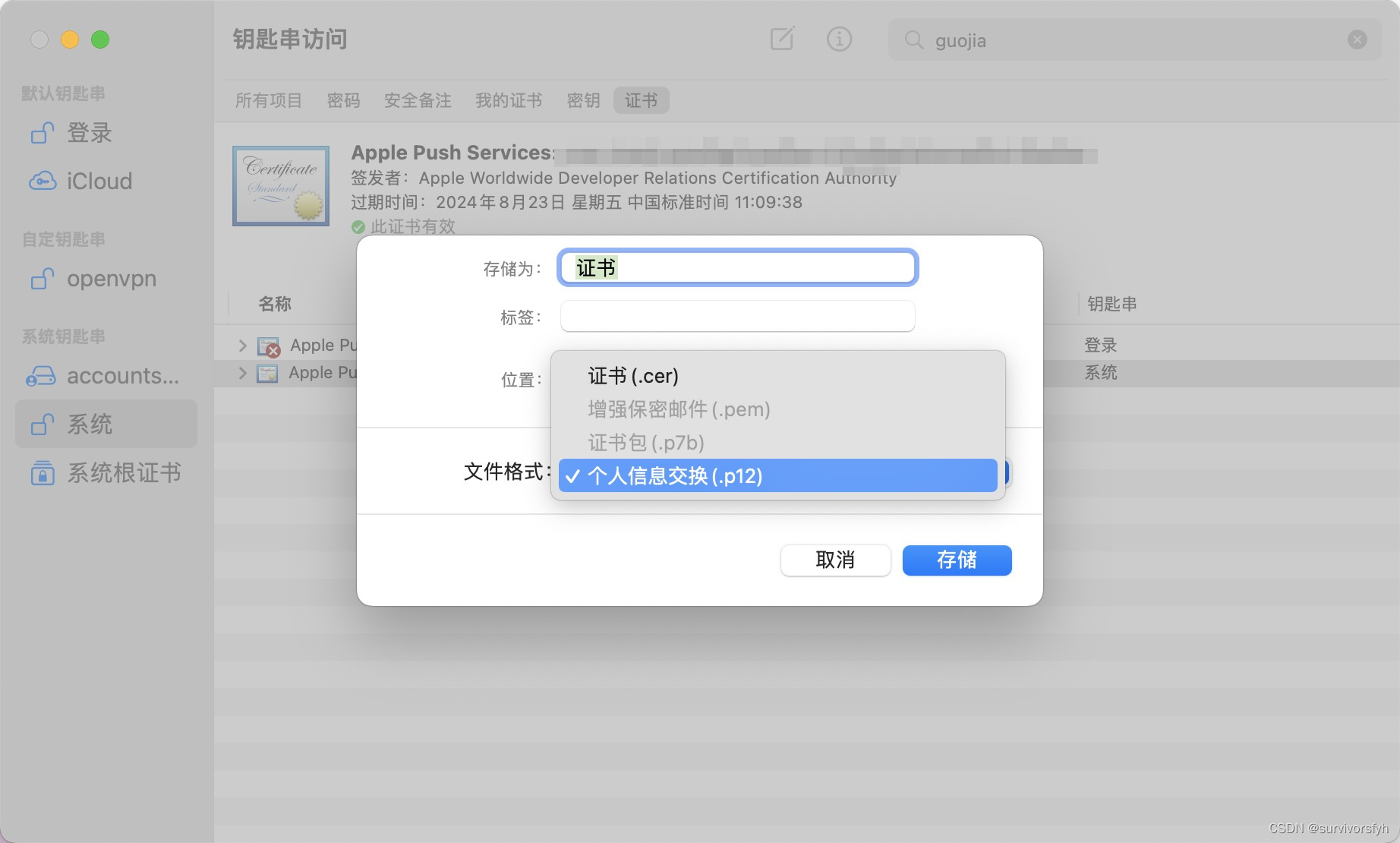Select the 系统根证书 keychain in the sidebar
The image size is (1400, 843).
click(106, 472)
